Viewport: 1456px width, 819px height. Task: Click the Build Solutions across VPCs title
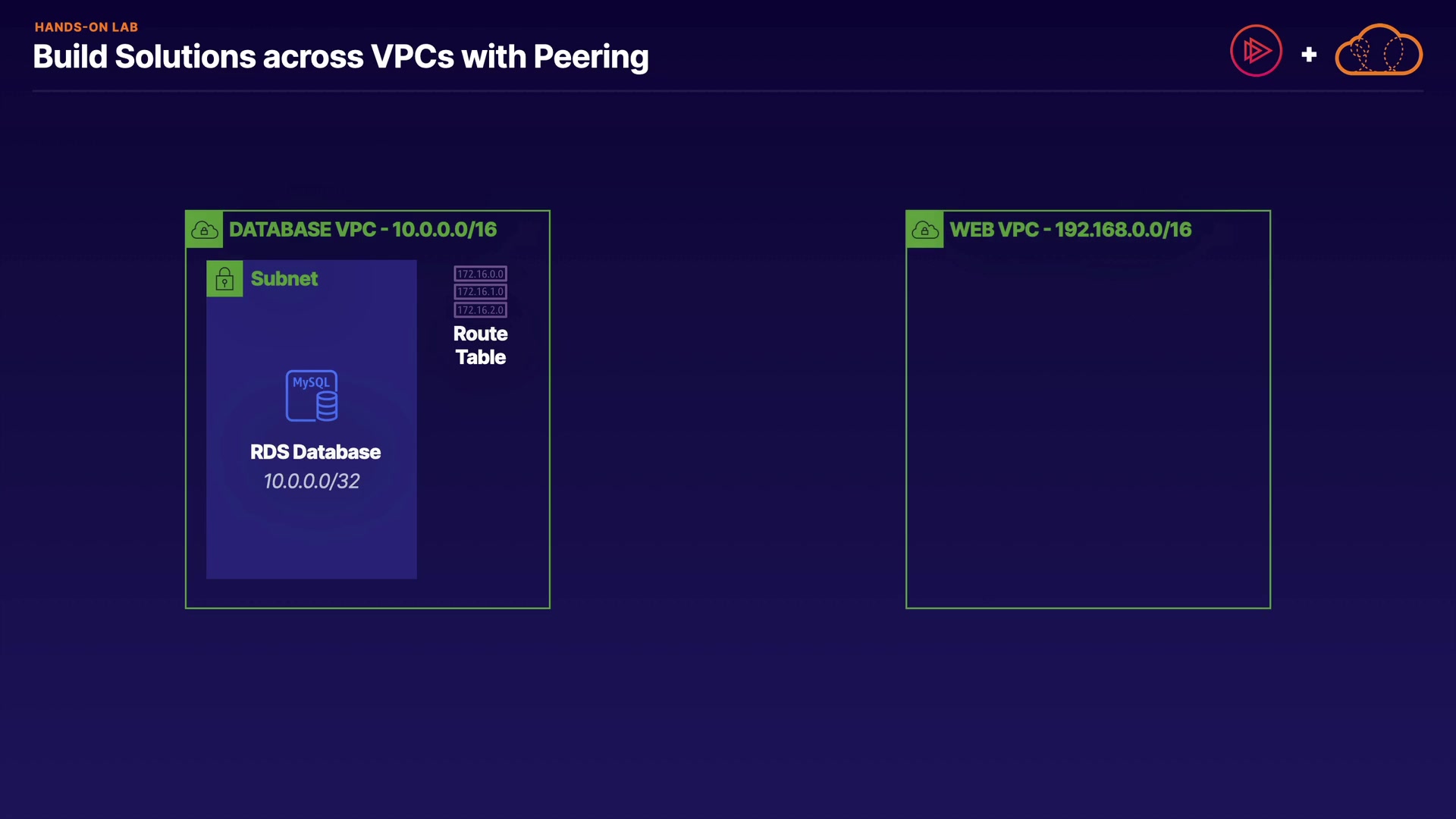click(x=340, y=57)
